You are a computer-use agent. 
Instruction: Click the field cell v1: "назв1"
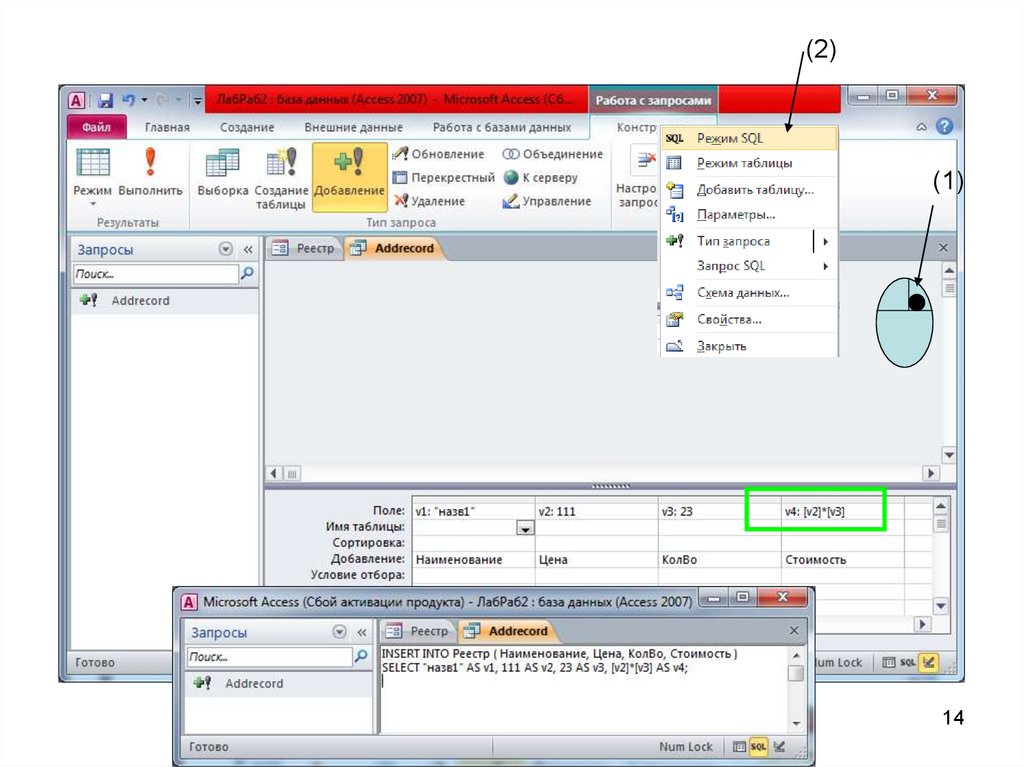click(x=473, y=512)
